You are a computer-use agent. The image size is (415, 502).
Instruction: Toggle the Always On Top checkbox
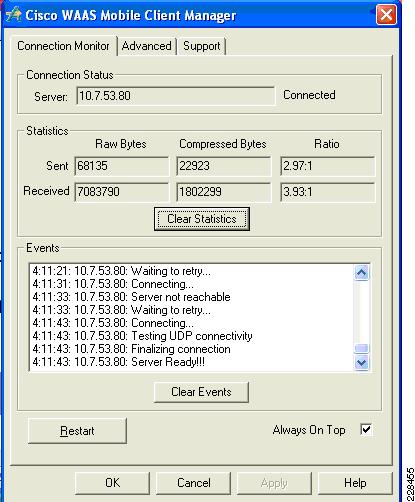(366, 429)
